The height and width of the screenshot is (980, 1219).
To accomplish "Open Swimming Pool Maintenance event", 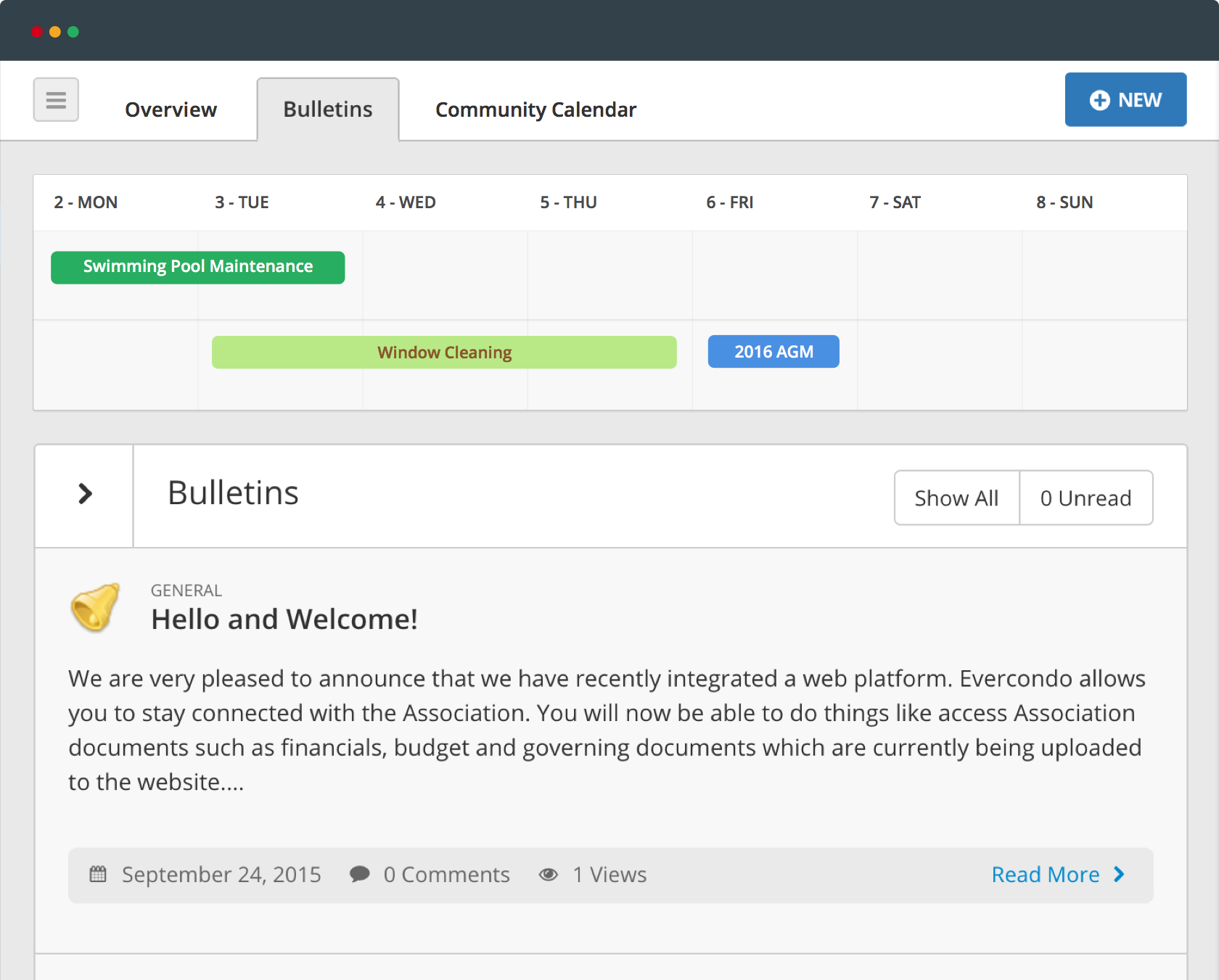I will click(x=197, y=267).
